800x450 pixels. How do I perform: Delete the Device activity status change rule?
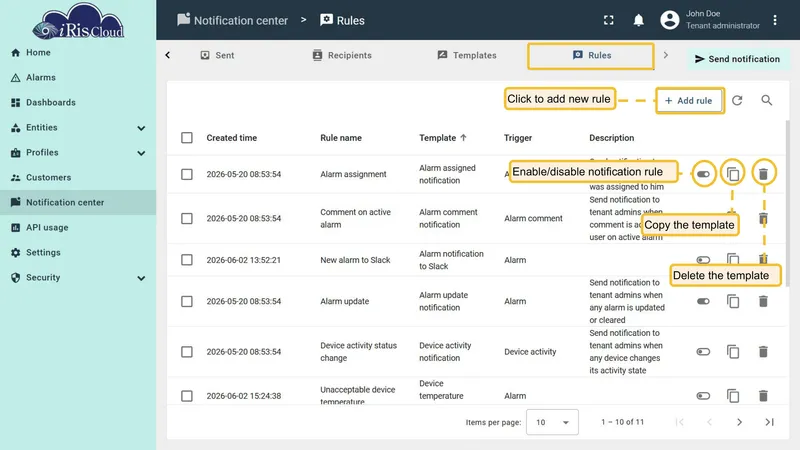click(763, 352)
